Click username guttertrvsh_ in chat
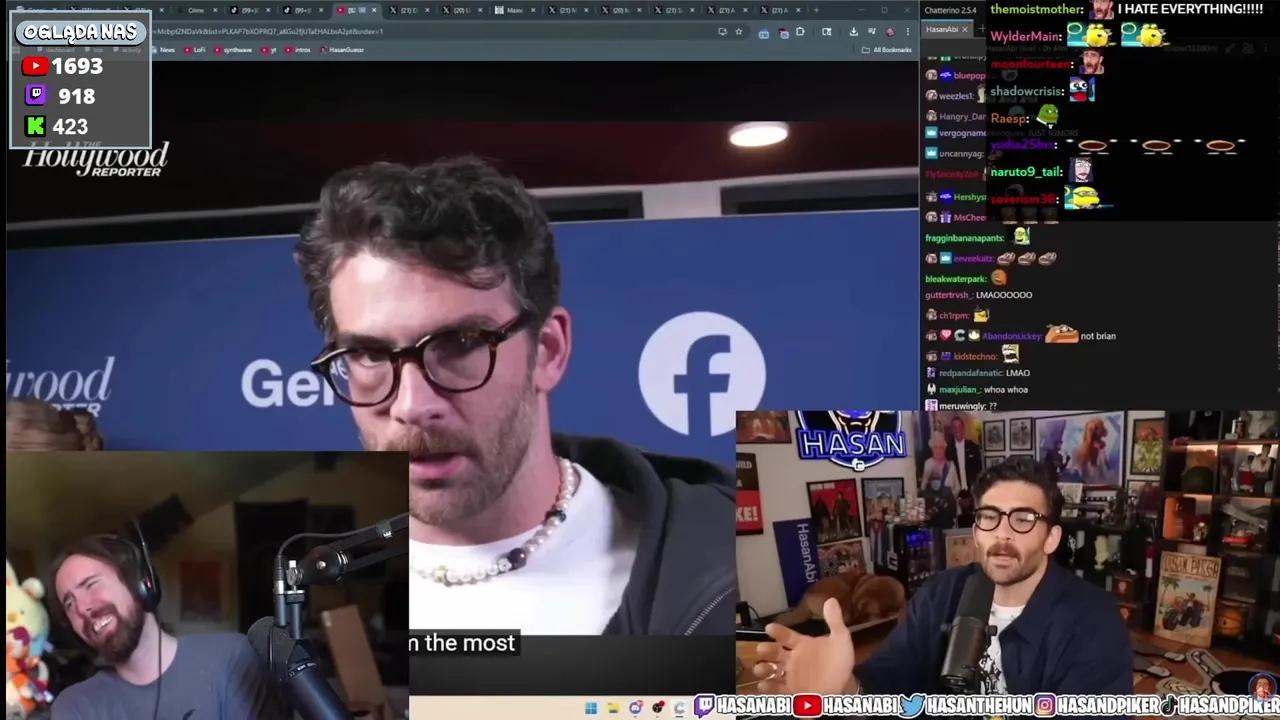Viewport: 1280px width, 720px height. [x=947, y=295]
